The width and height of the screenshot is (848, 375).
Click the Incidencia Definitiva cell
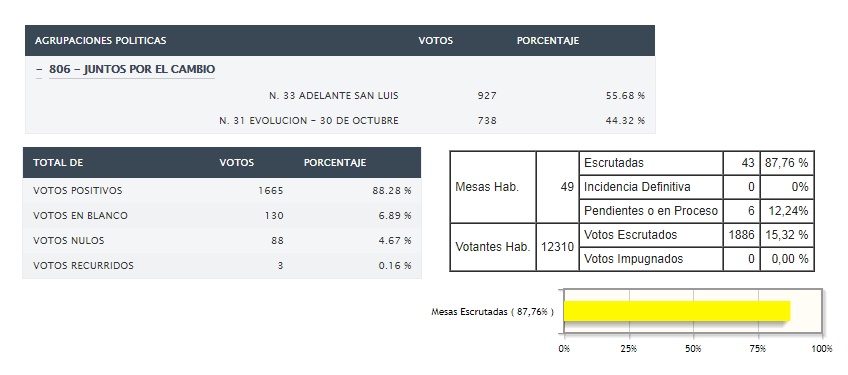[x=651, y=187]
